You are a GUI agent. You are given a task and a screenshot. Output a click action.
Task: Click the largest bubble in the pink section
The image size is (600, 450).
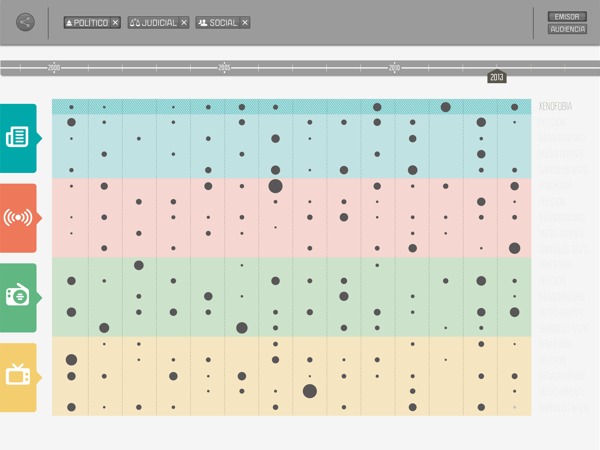275,186
